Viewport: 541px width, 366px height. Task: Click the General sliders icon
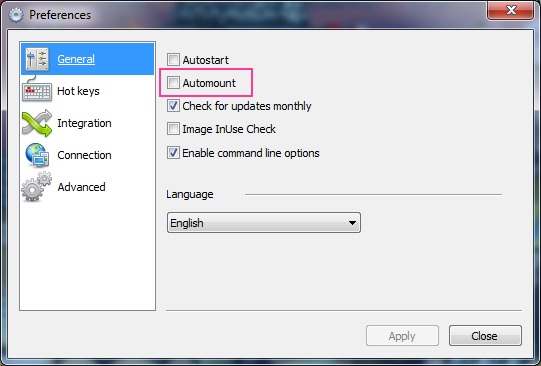tap(37, 59)
